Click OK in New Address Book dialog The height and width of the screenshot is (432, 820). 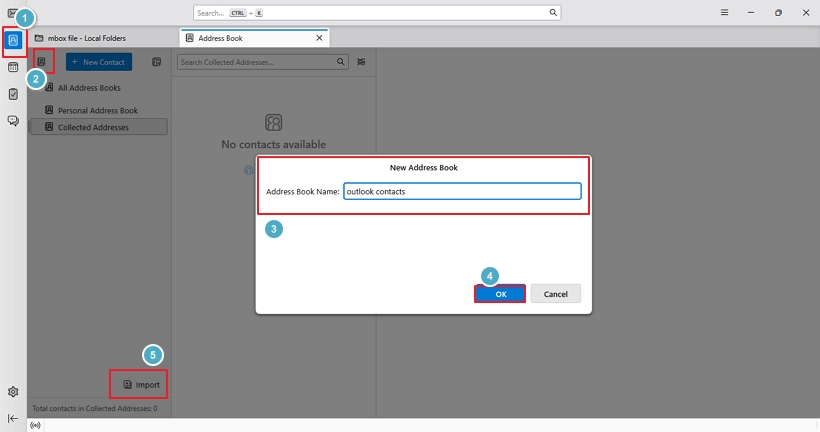[500, 294]
